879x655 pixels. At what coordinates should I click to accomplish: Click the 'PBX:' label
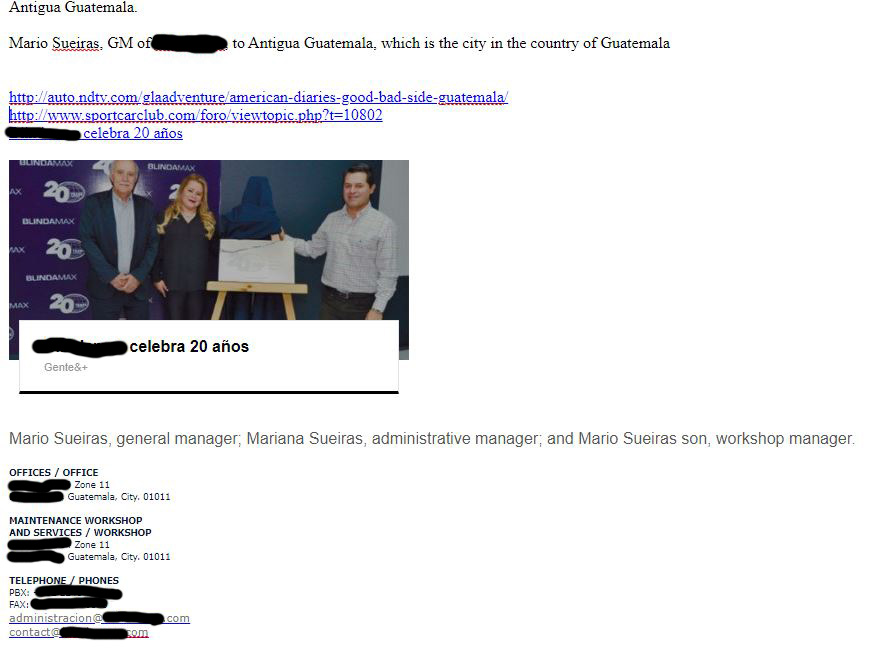click(x=19, y=593)
